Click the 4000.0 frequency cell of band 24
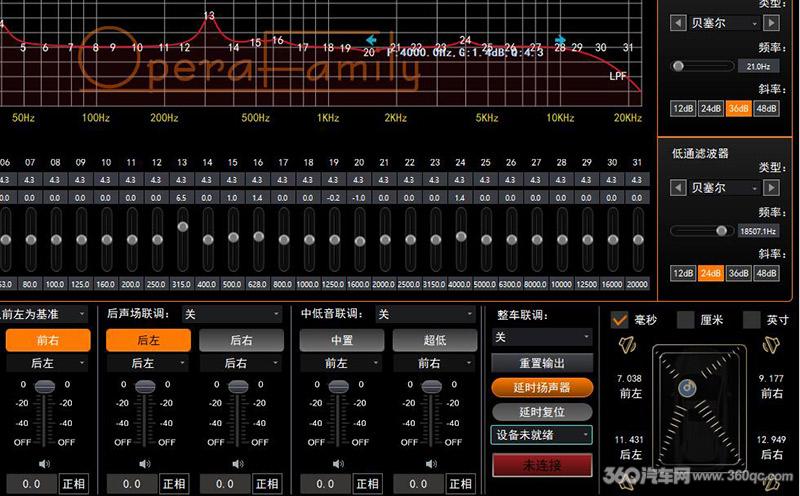800x496 pixels. (460, 284)
